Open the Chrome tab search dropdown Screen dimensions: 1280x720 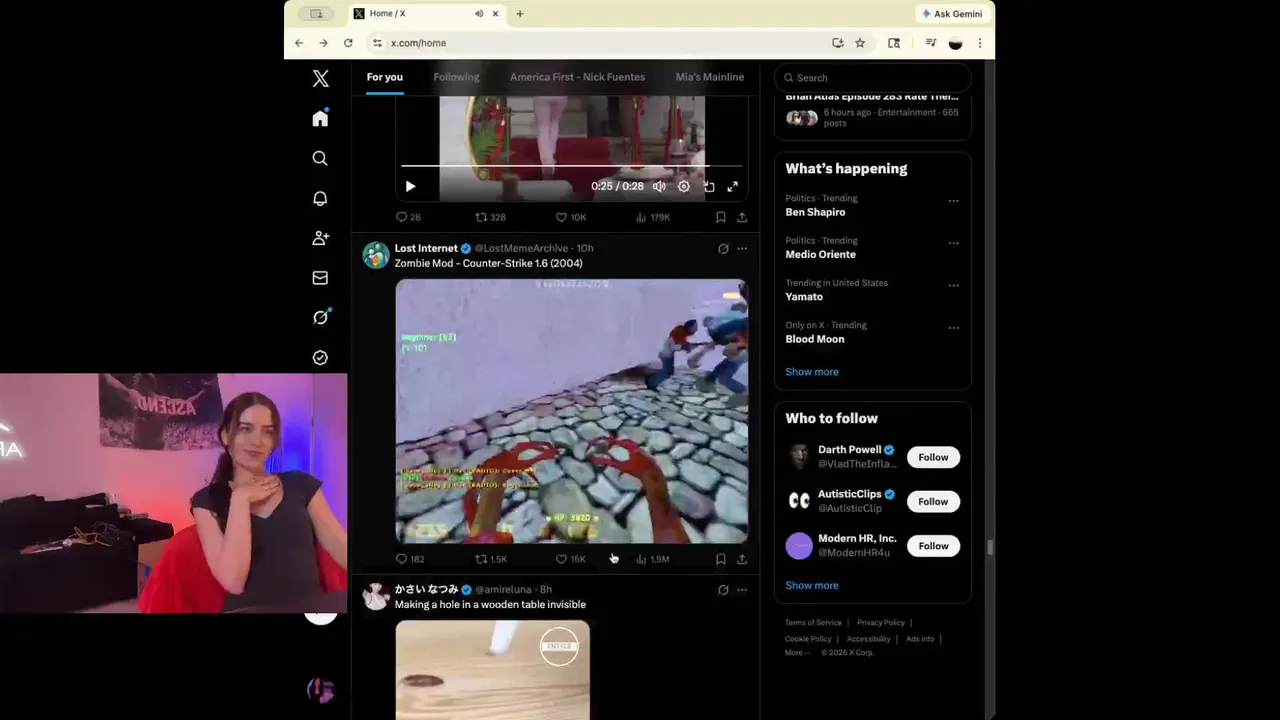(x=317, y=14)
